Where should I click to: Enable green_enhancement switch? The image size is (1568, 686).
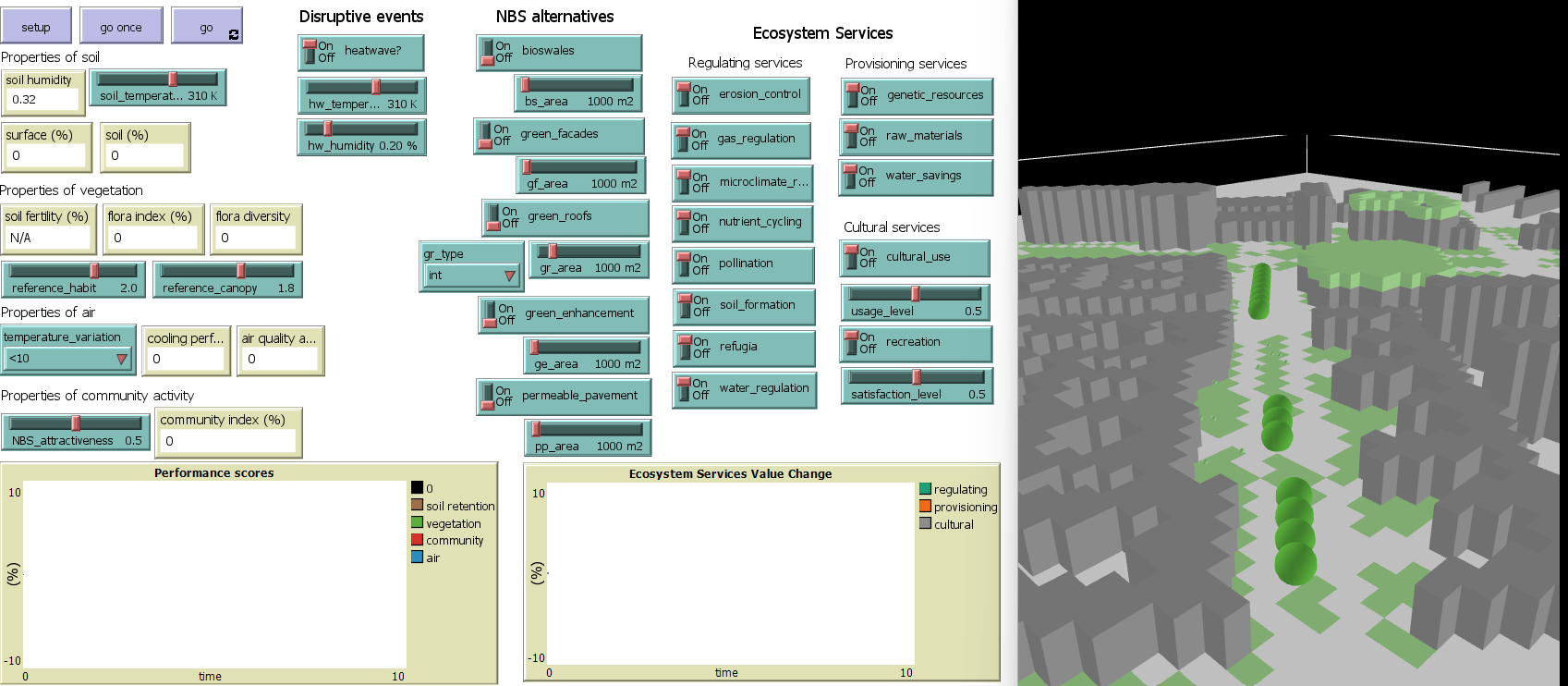coord(564,314)
